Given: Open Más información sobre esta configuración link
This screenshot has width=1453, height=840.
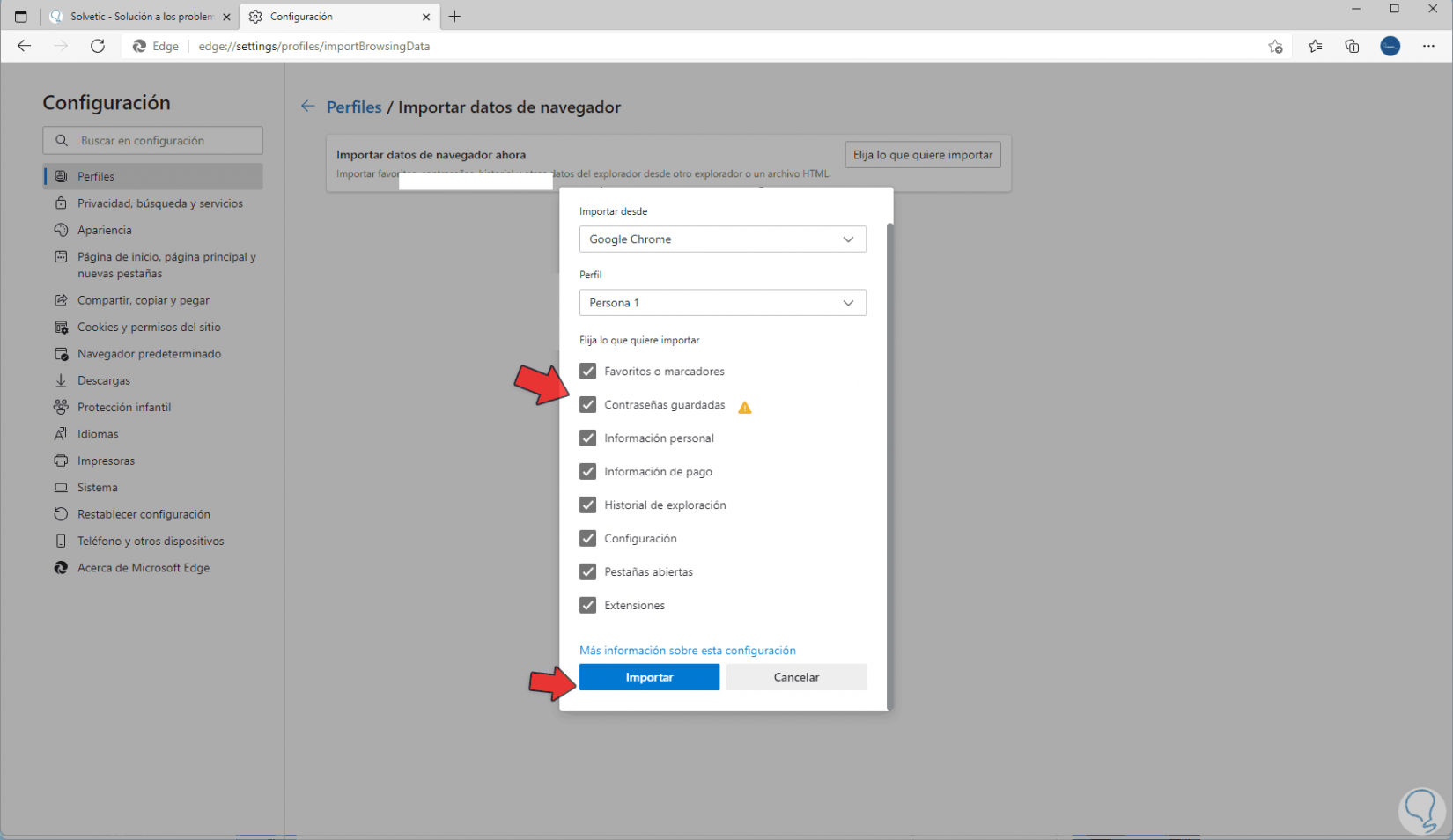Looking at the screenshot, I should tap(688, 651).
